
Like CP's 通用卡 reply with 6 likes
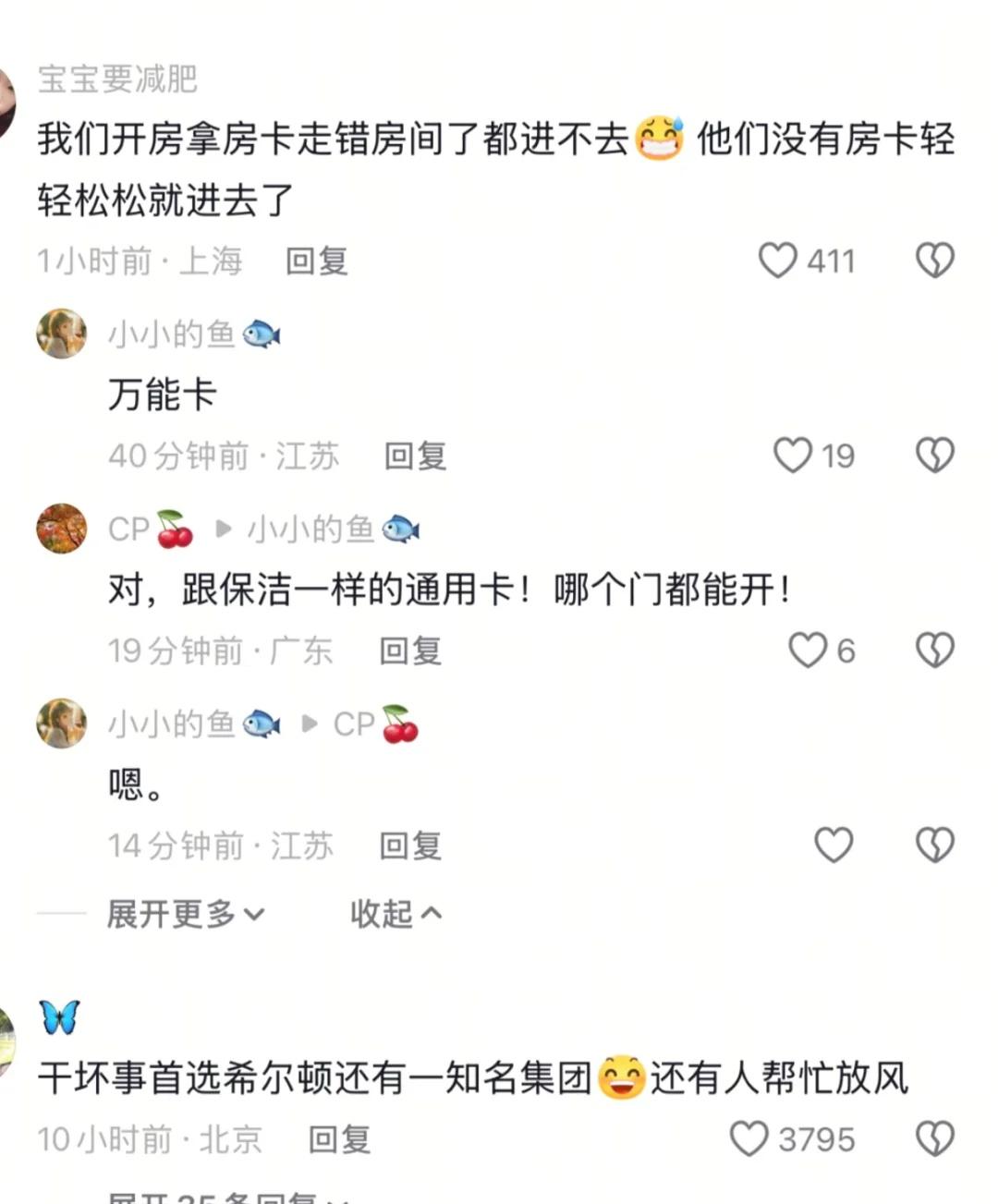point(808,651)
